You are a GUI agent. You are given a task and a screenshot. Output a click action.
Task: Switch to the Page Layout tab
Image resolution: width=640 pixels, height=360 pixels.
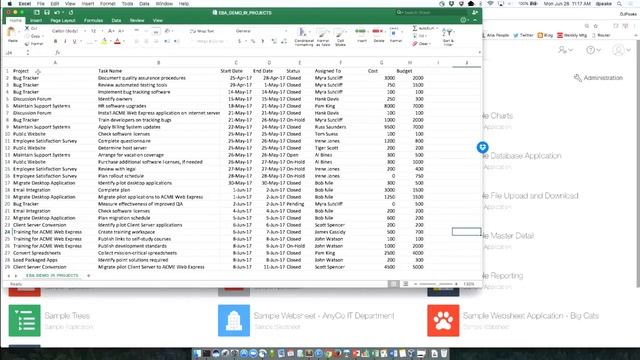[x=62, y=20]
